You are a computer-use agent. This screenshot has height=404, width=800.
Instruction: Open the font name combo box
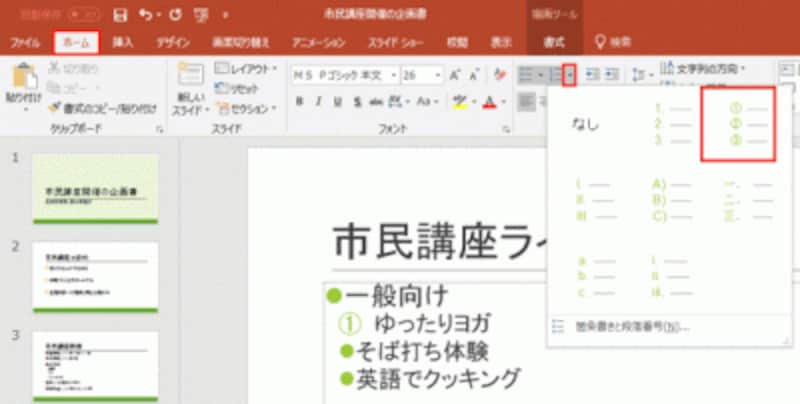pos(345,75)
